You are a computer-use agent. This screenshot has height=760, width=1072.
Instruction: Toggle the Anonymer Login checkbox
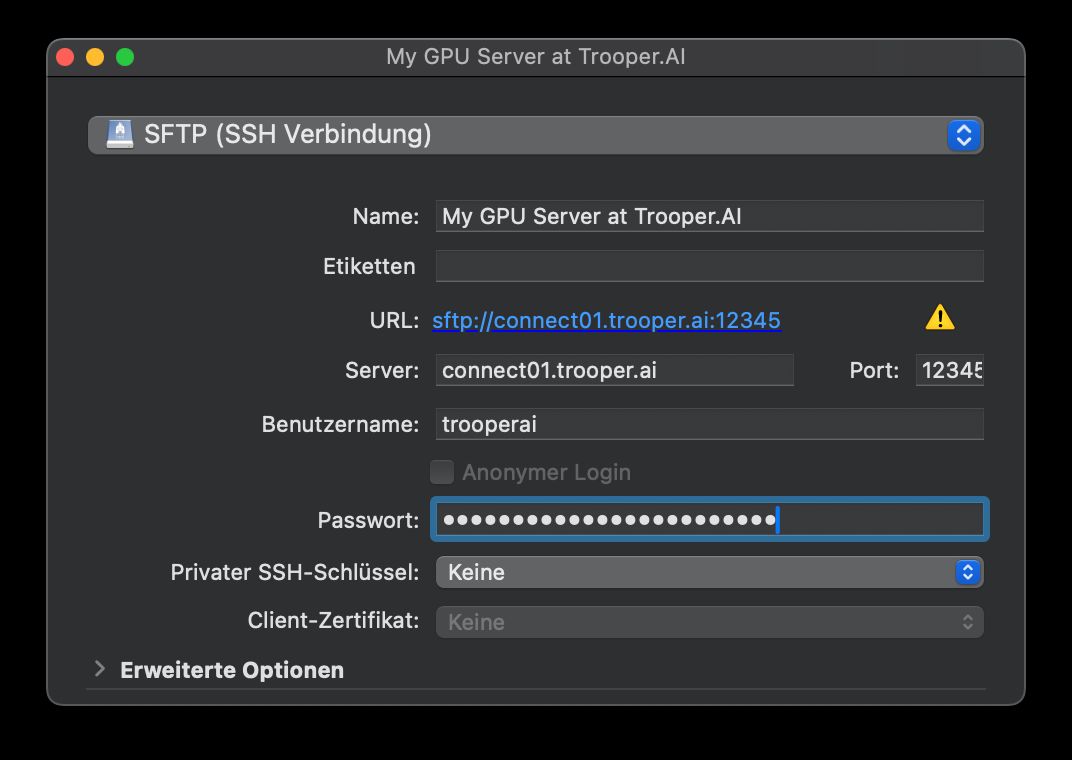click(x=442, y=472)
